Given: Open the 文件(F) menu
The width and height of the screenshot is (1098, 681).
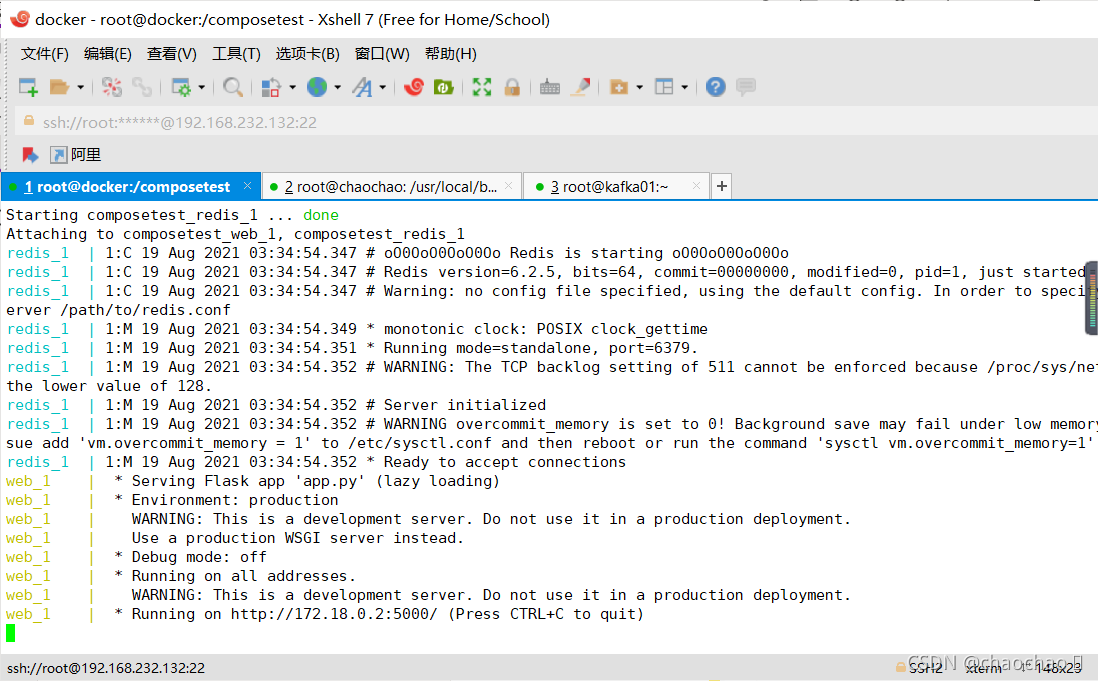Looking at the screenshot, I should click(45, 54).
